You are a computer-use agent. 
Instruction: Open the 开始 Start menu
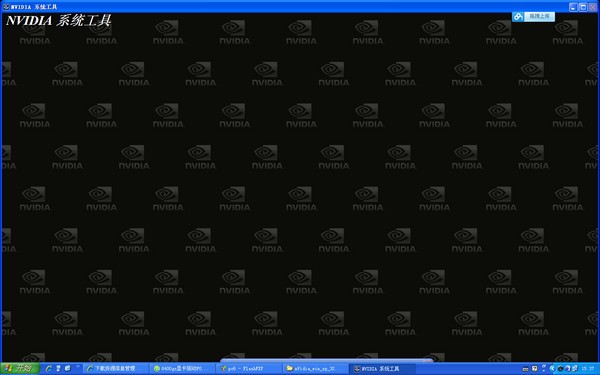pyautogui.click(x=19, y=368)
